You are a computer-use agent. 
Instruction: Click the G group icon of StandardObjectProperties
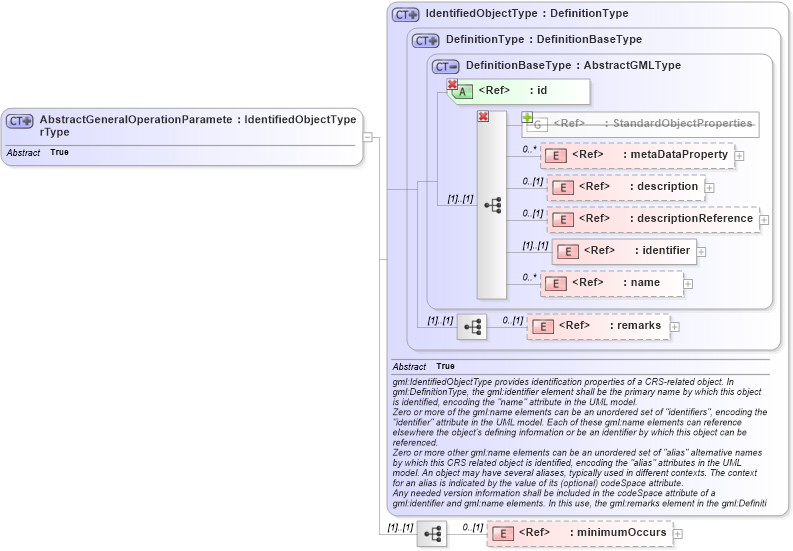(537, 124)
